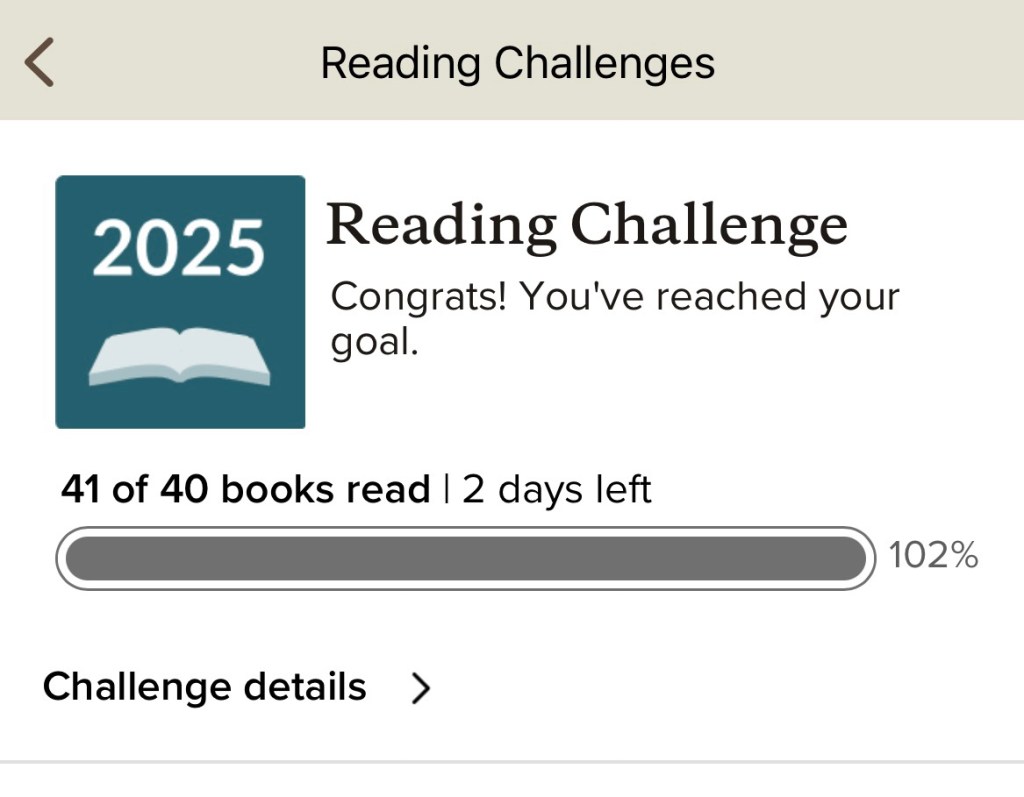Click the word "goal." in the message

(373, 343)
